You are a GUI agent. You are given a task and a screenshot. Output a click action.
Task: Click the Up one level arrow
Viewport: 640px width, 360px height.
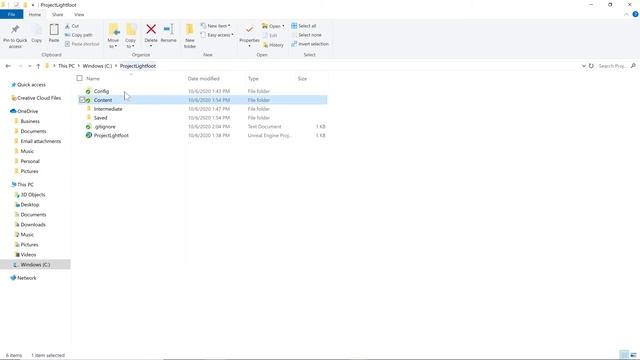tap(38, 66)
